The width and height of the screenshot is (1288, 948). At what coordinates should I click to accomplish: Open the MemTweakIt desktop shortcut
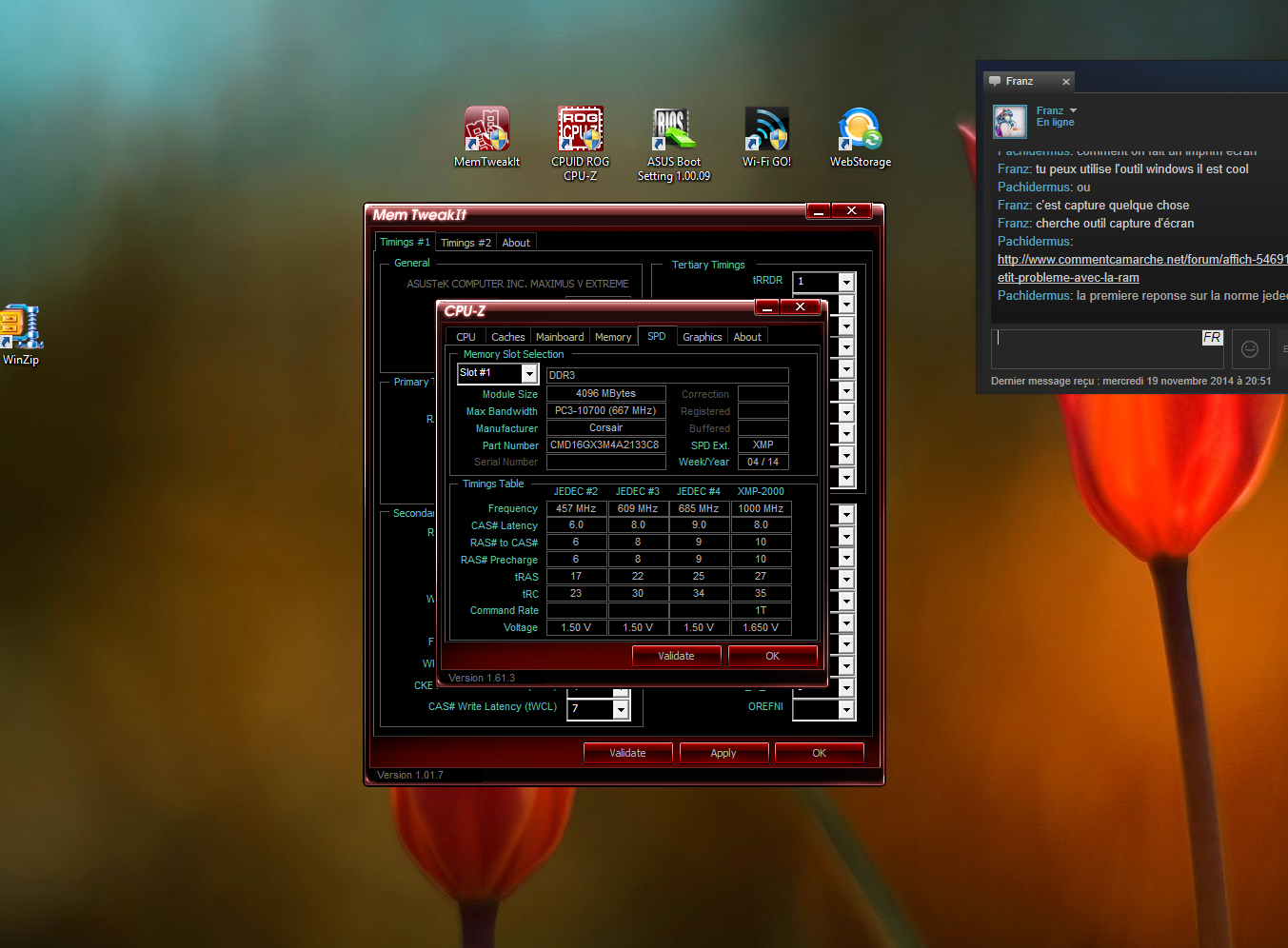pos(486,130)
